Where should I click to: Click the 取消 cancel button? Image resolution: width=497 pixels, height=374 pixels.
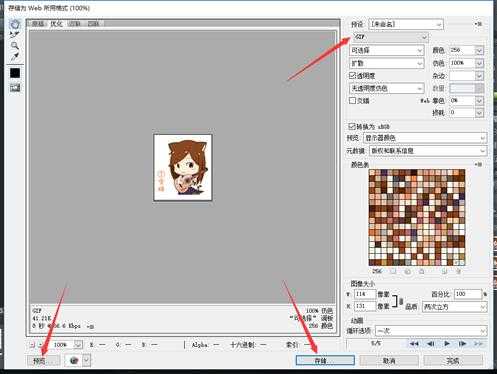click(x=389, y=361)
